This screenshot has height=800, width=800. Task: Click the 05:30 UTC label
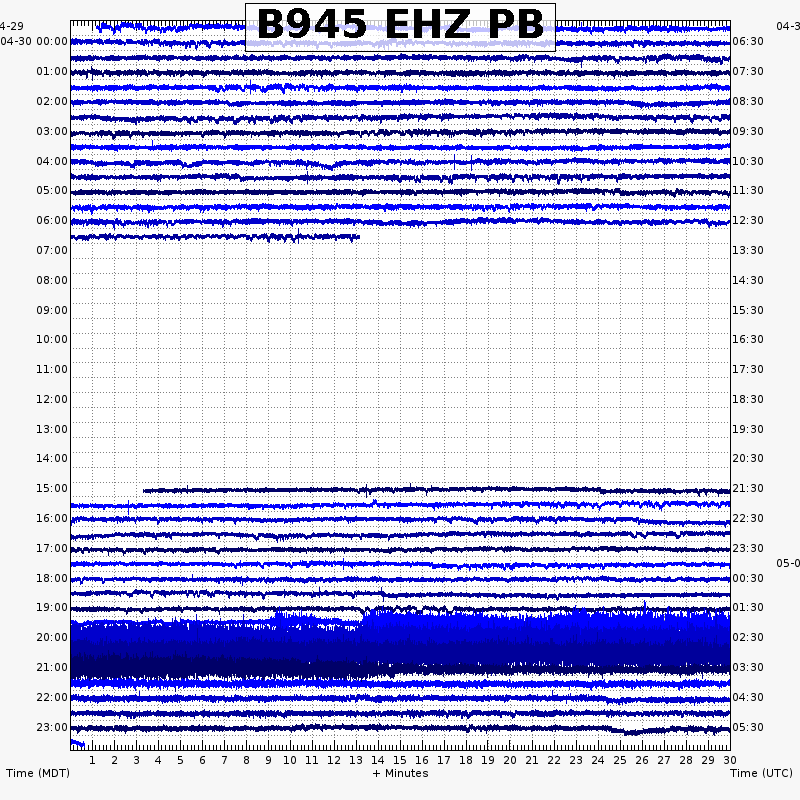[748, 728]
